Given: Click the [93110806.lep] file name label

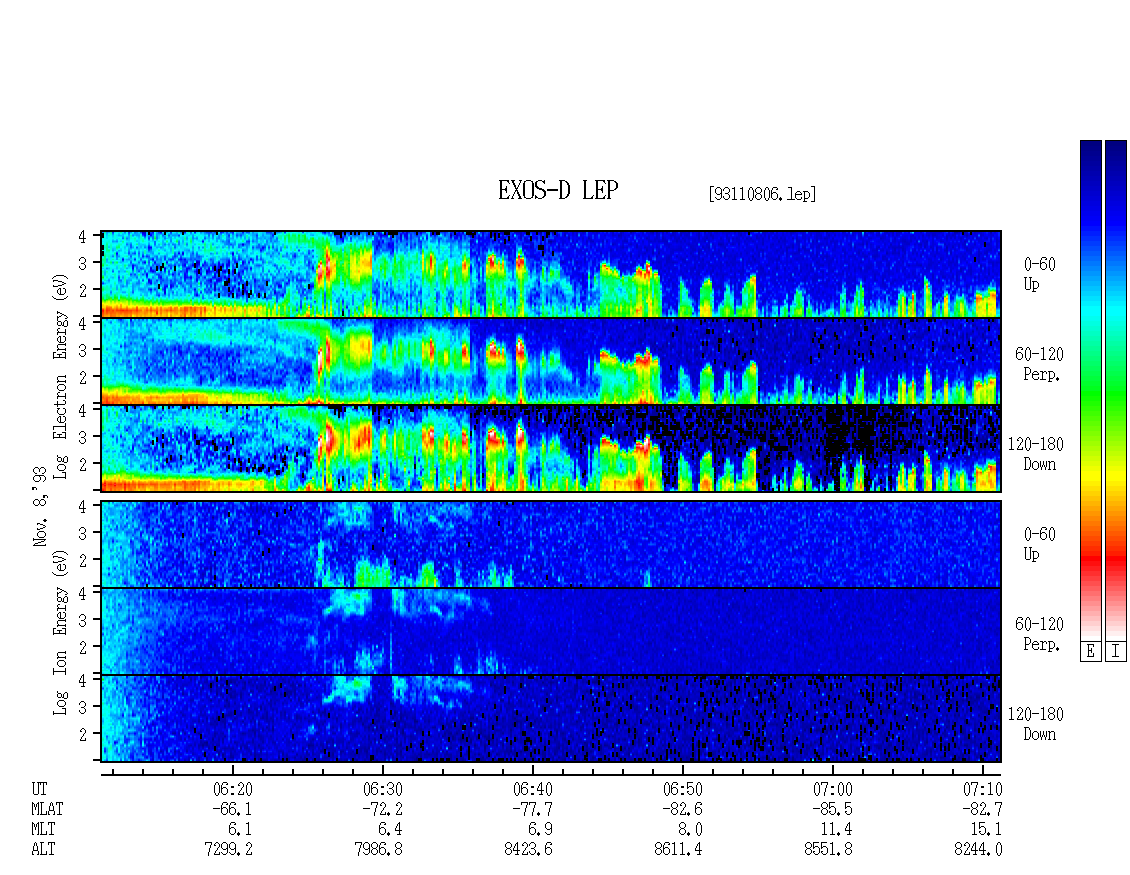Looking at the screenshot, I should pyautogui.click(x=762, y=194).
